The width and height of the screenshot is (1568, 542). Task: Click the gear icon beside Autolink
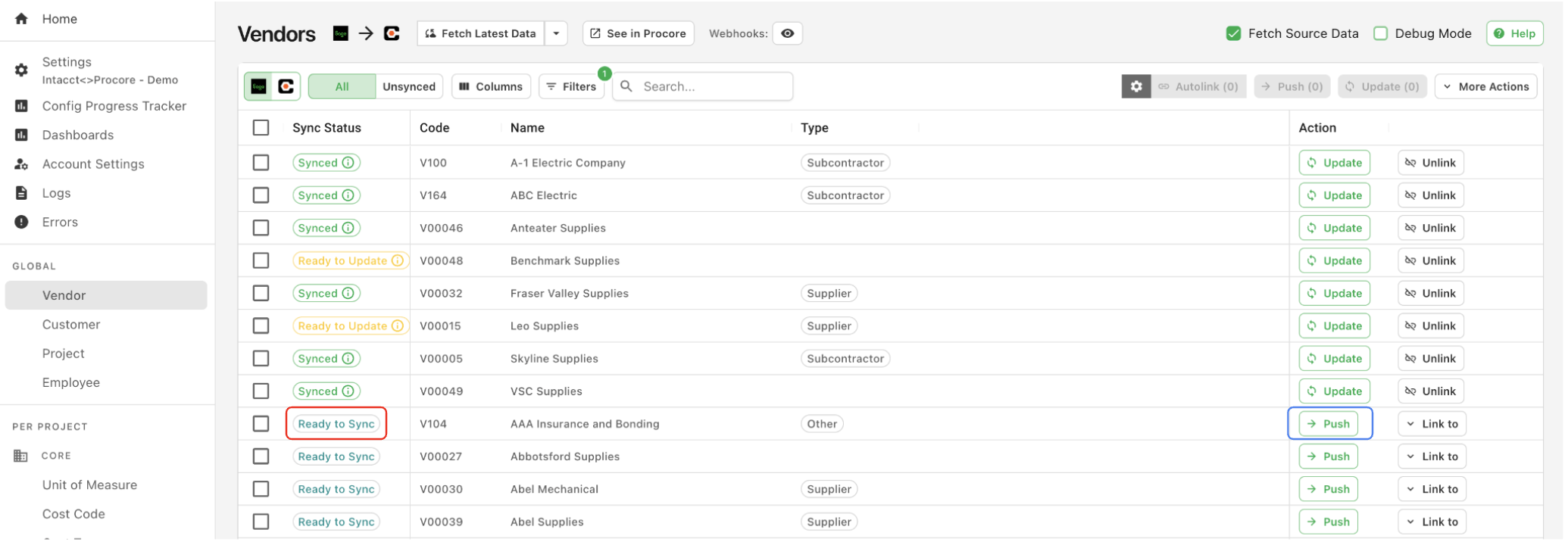[1135, 86]
